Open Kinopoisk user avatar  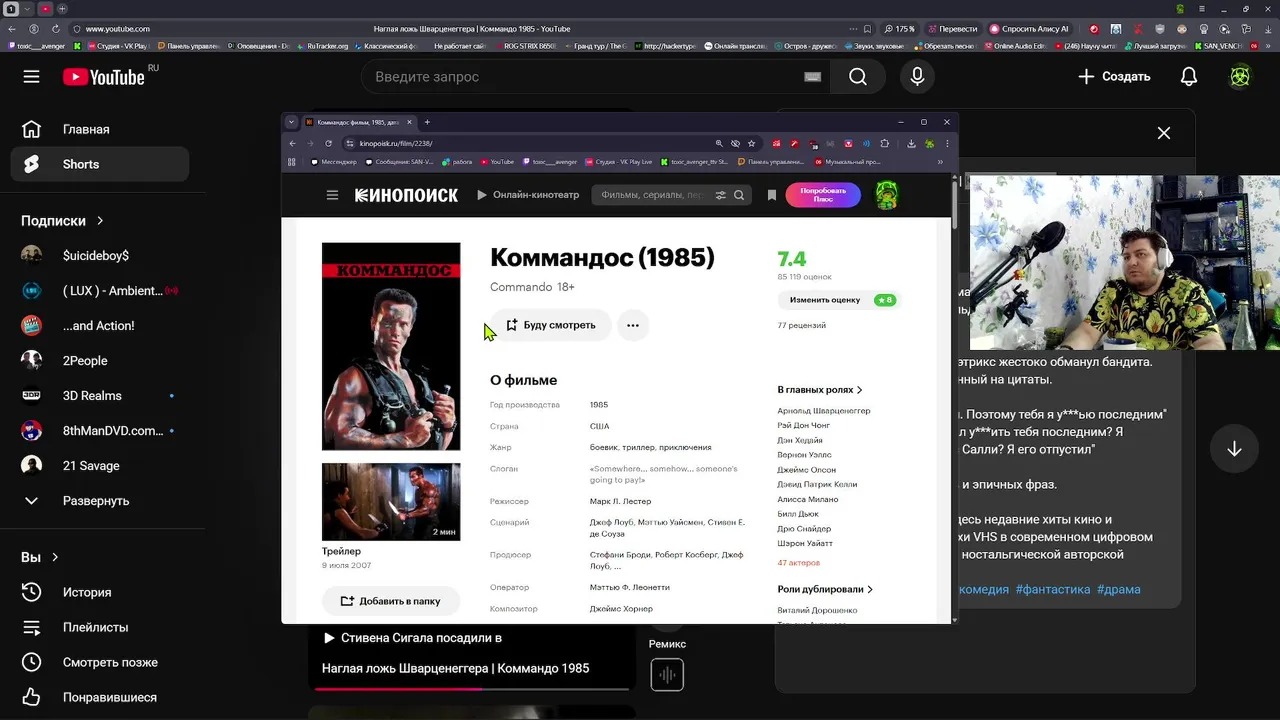(x=886, y=195)
